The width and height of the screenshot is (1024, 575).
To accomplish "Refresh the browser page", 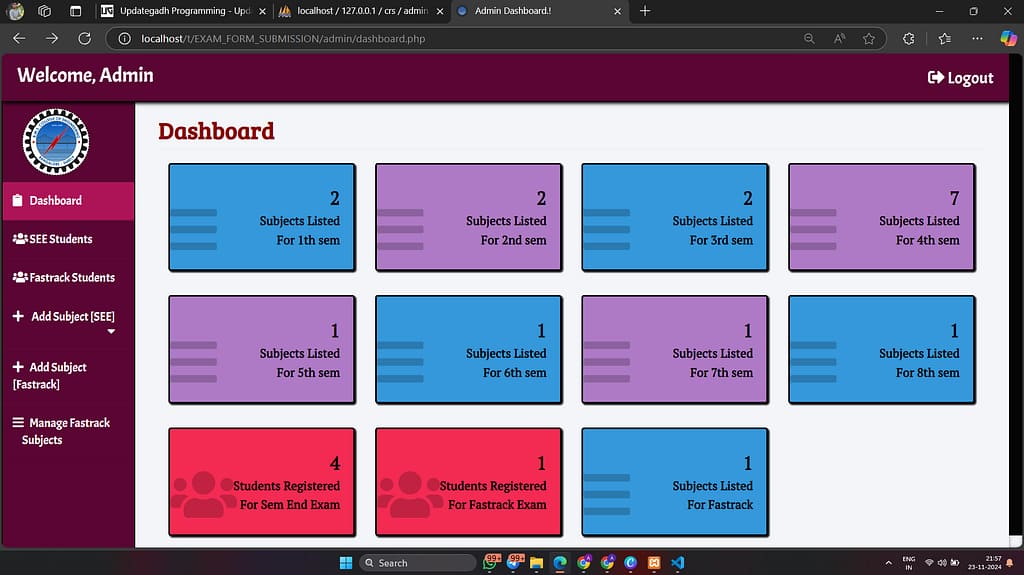I will [85, 38].
